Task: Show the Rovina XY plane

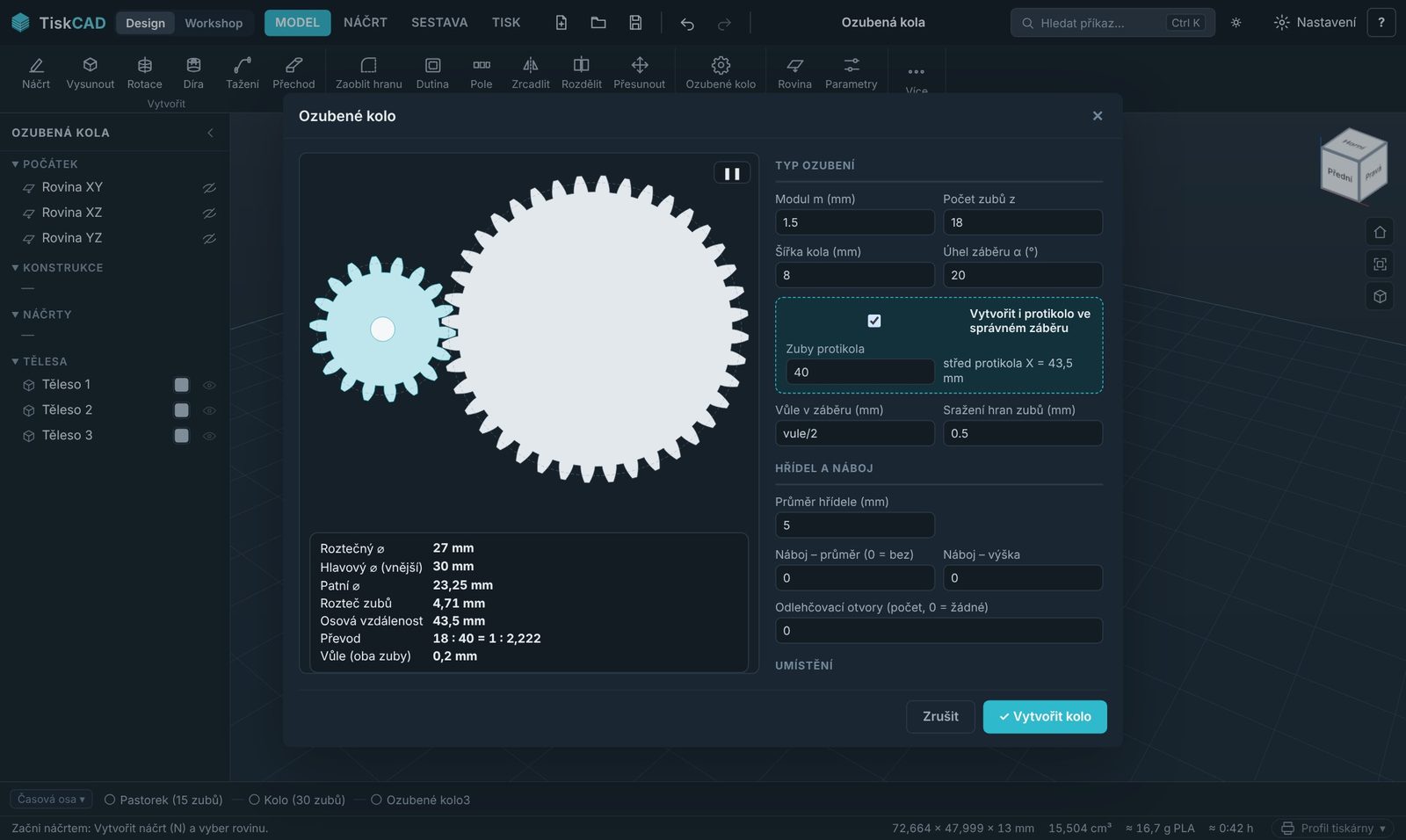Action: [209, 188]
